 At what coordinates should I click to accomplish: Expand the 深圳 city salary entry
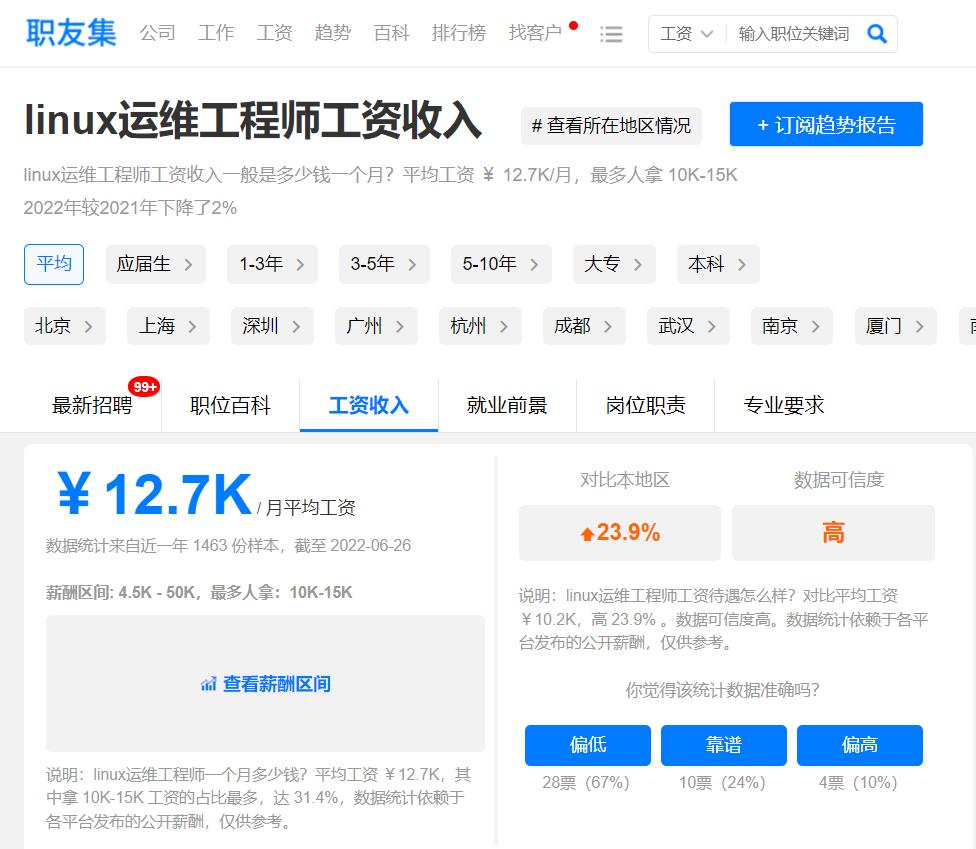tap(271, 325)
